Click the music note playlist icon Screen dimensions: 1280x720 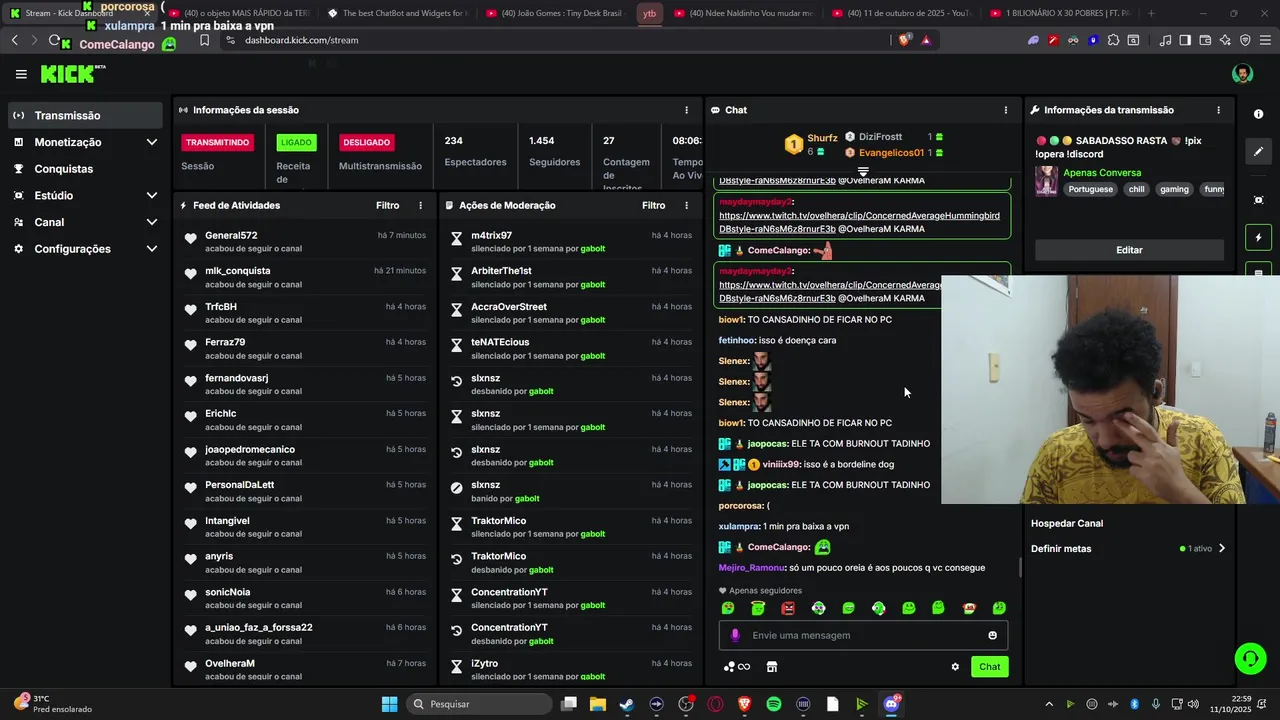[x=1165, y=40]
